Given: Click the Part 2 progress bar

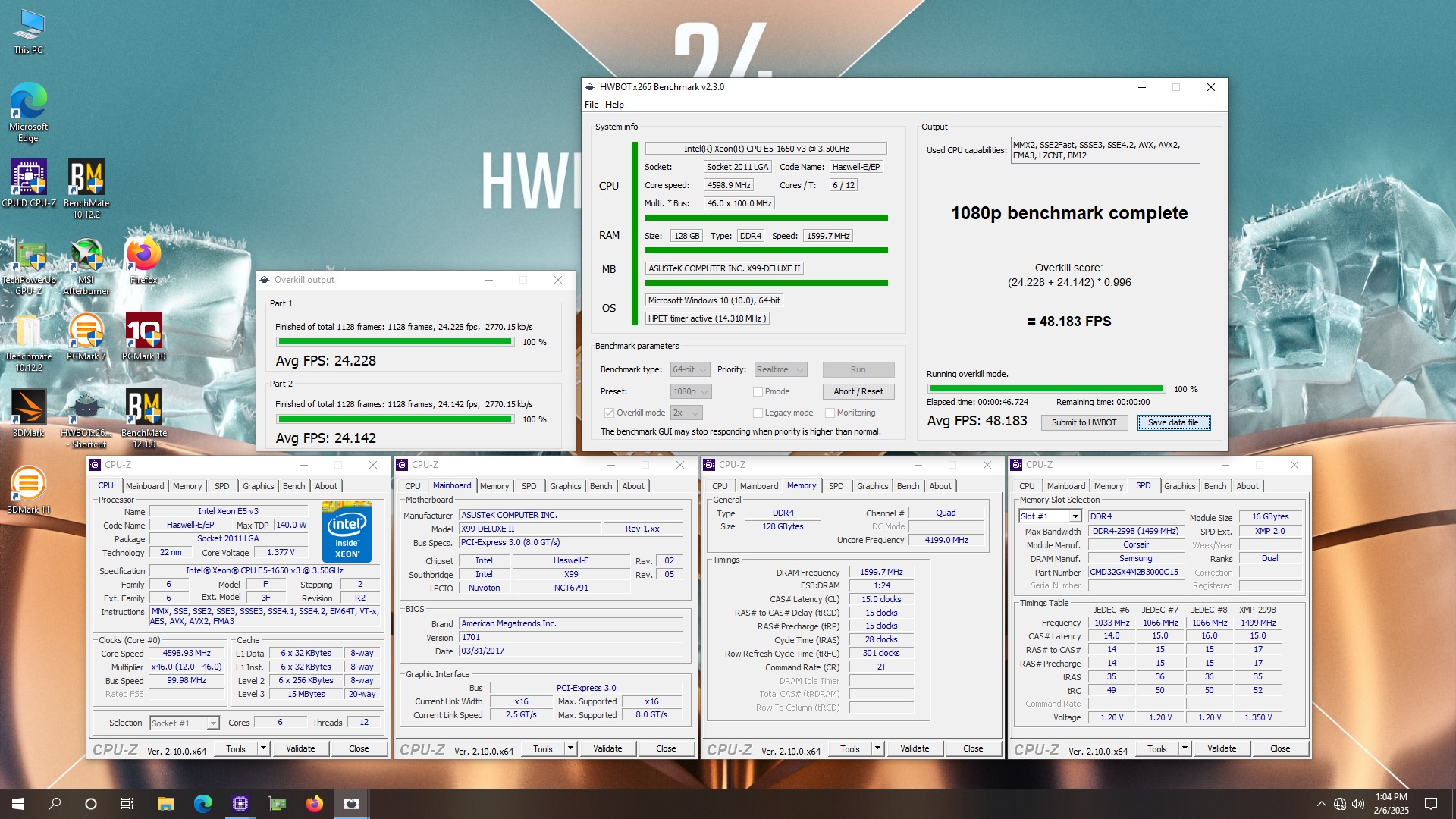Looking at the screenshot, I should click(394, 419).
